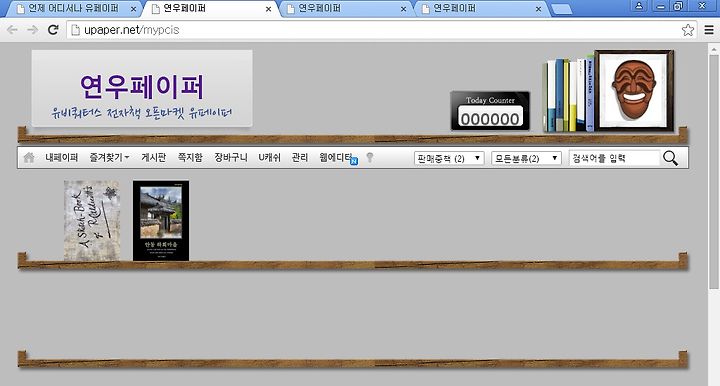The height and width of the screenshot is (386, 720).
Task: Switch to fourth 연우페이퍼 tab
Action: [480, 9]
